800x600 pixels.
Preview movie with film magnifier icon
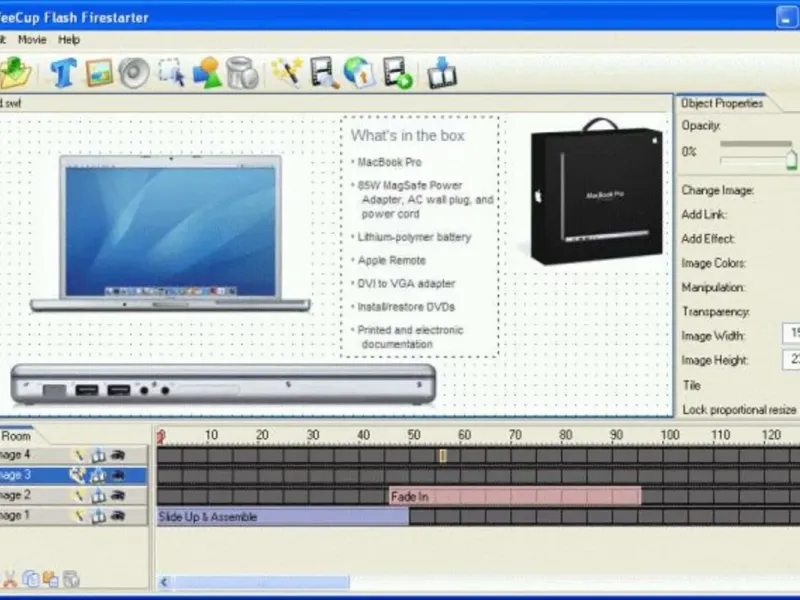[324, 73]
